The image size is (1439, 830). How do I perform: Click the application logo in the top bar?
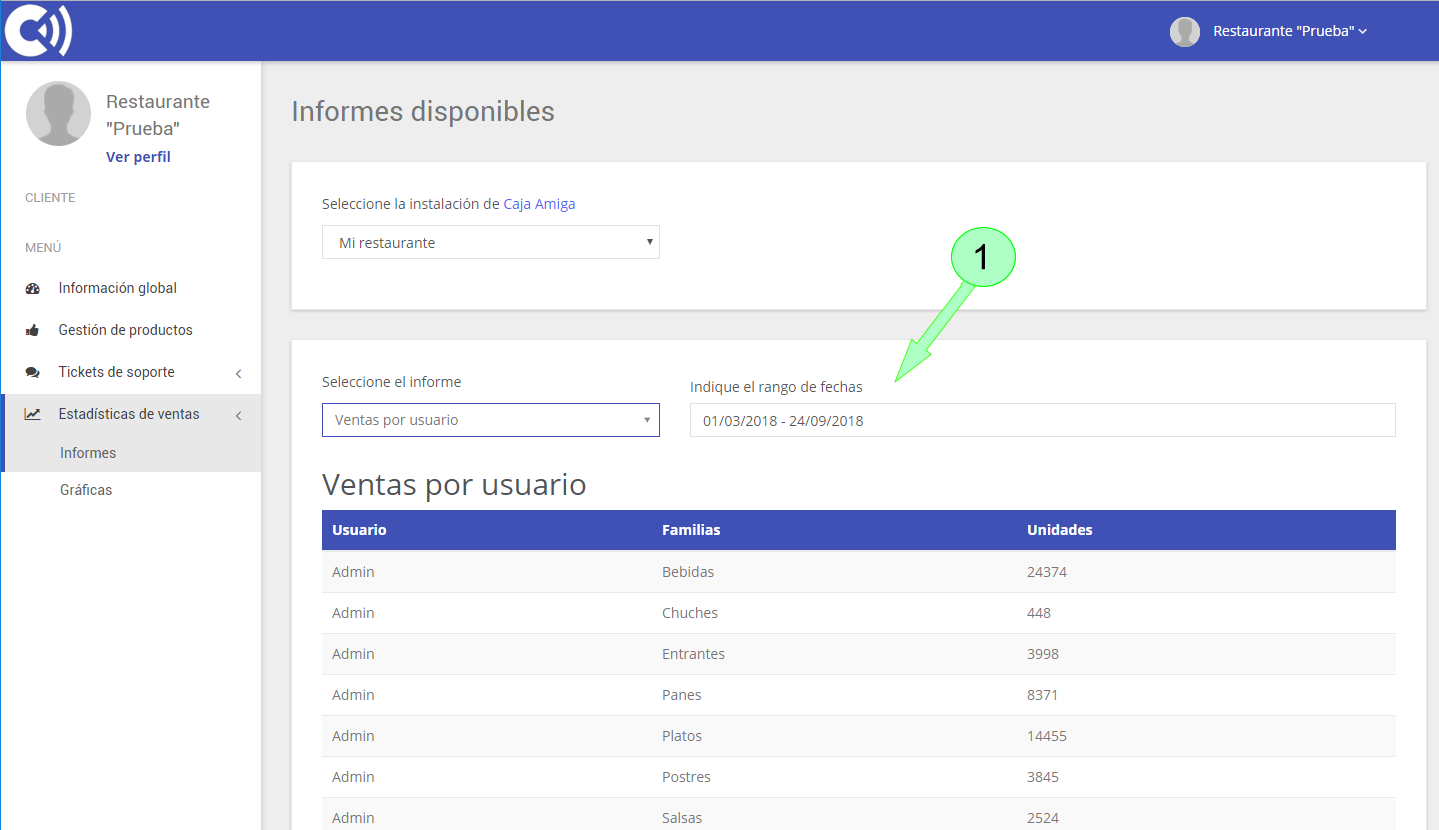(x=37, y=30)
